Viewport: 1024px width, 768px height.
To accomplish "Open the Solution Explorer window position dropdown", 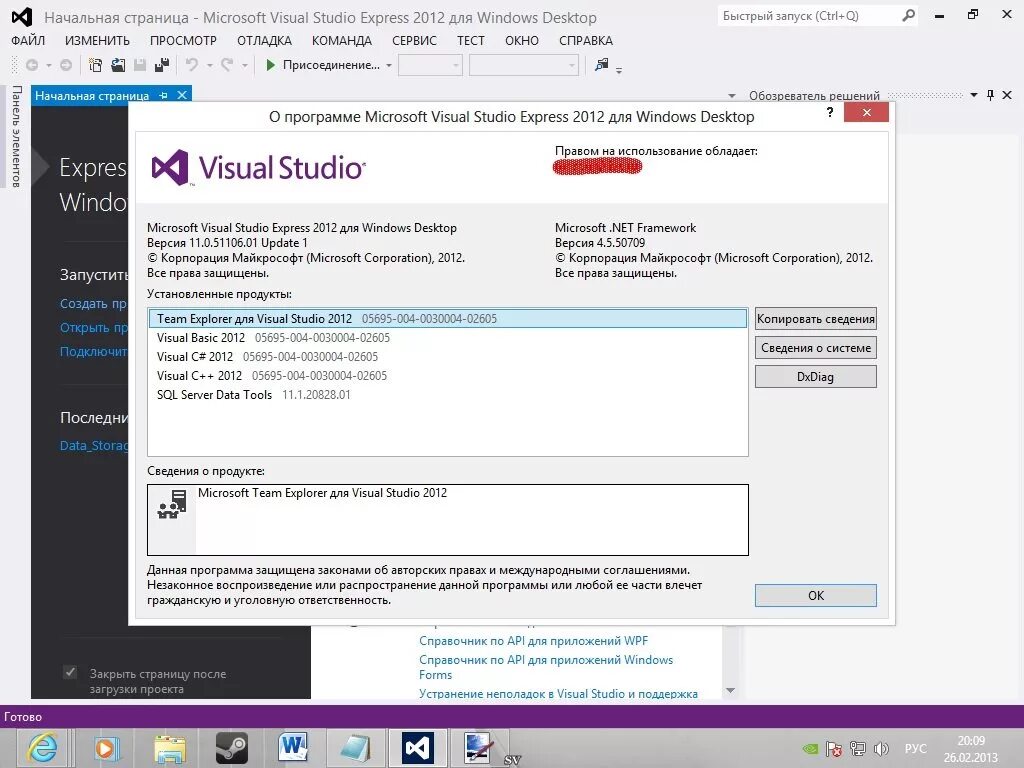I will pos(974,95).
